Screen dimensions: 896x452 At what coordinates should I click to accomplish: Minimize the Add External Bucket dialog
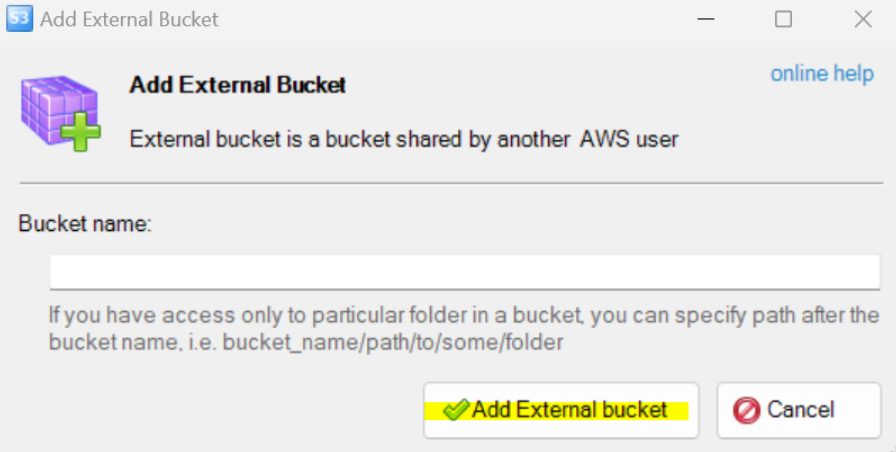(706, 19)
